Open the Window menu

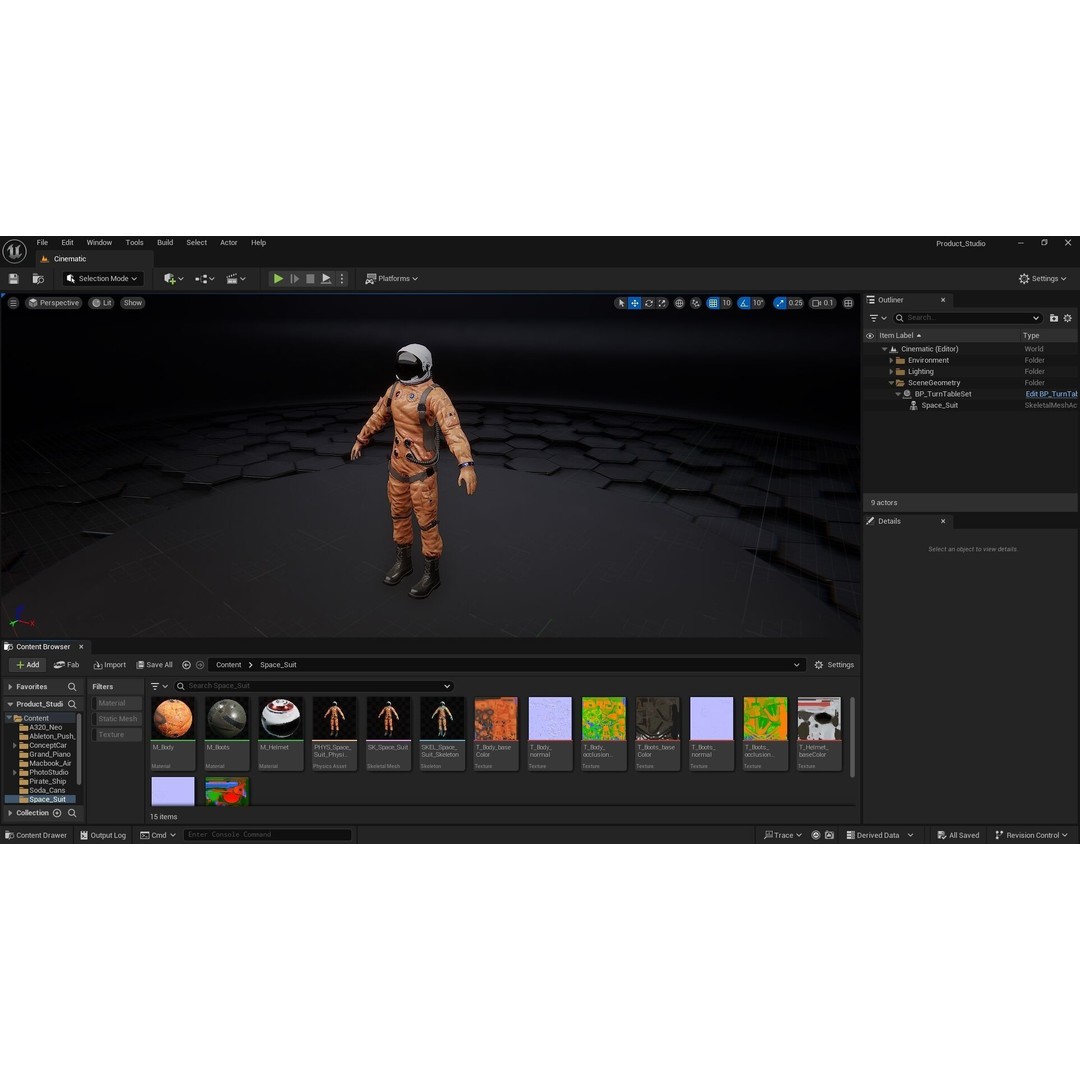99,242
